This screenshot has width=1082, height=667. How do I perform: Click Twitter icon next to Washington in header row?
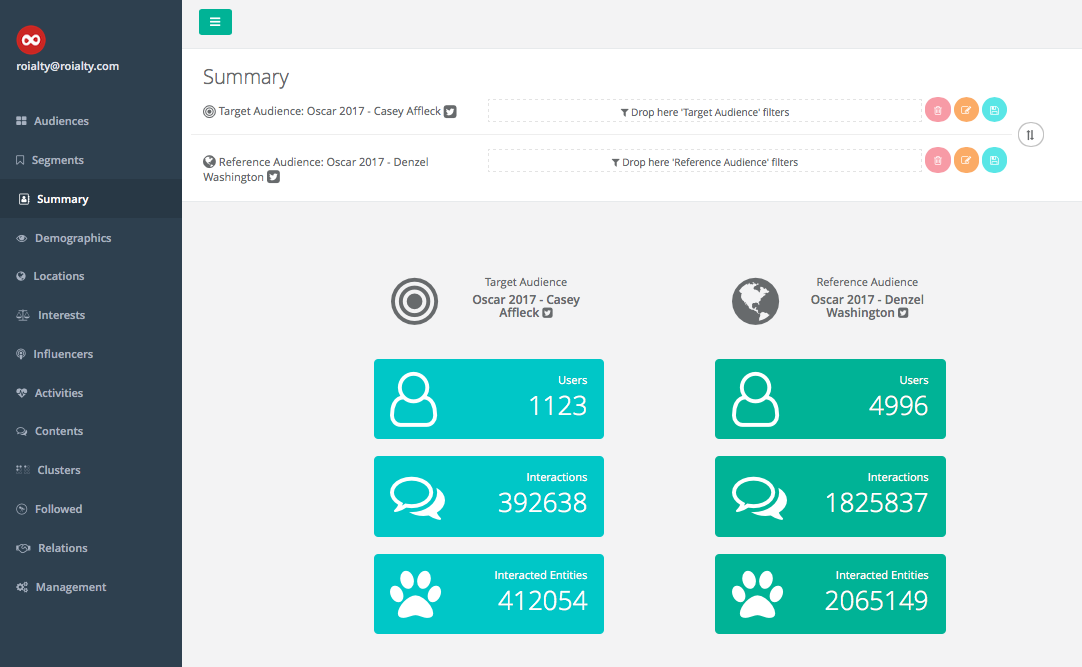[x=273, y=177]
